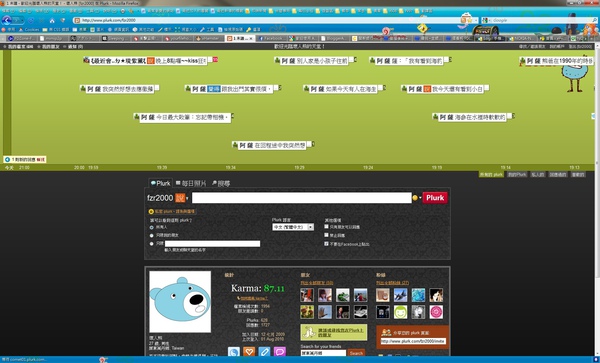
Task: Tick the only-friends-can-reply checkbox
Action: click(x=326, y=227)
